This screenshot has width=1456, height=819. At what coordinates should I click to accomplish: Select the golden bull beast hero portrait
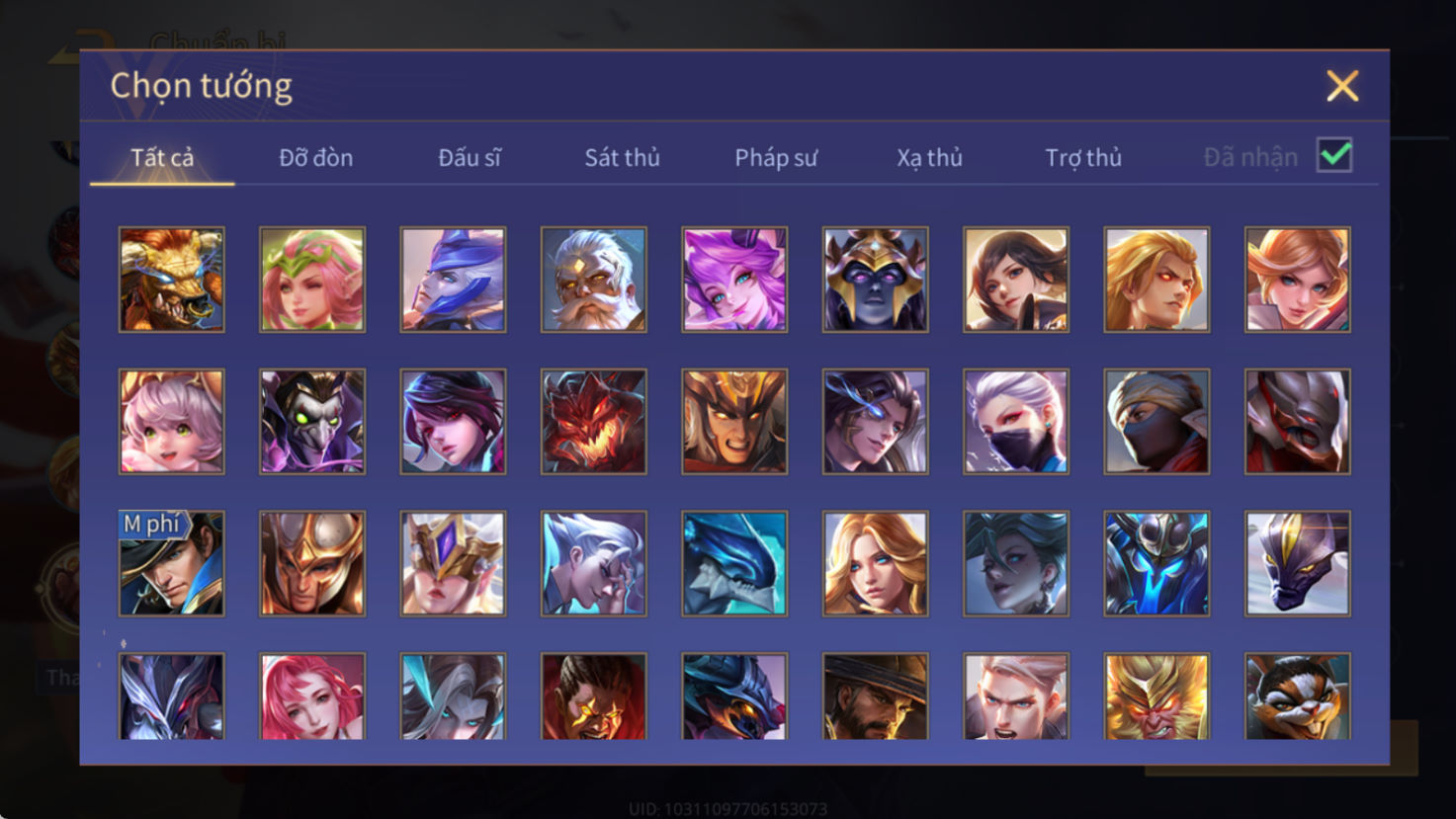pyautogui.click(x=172, y=280)
